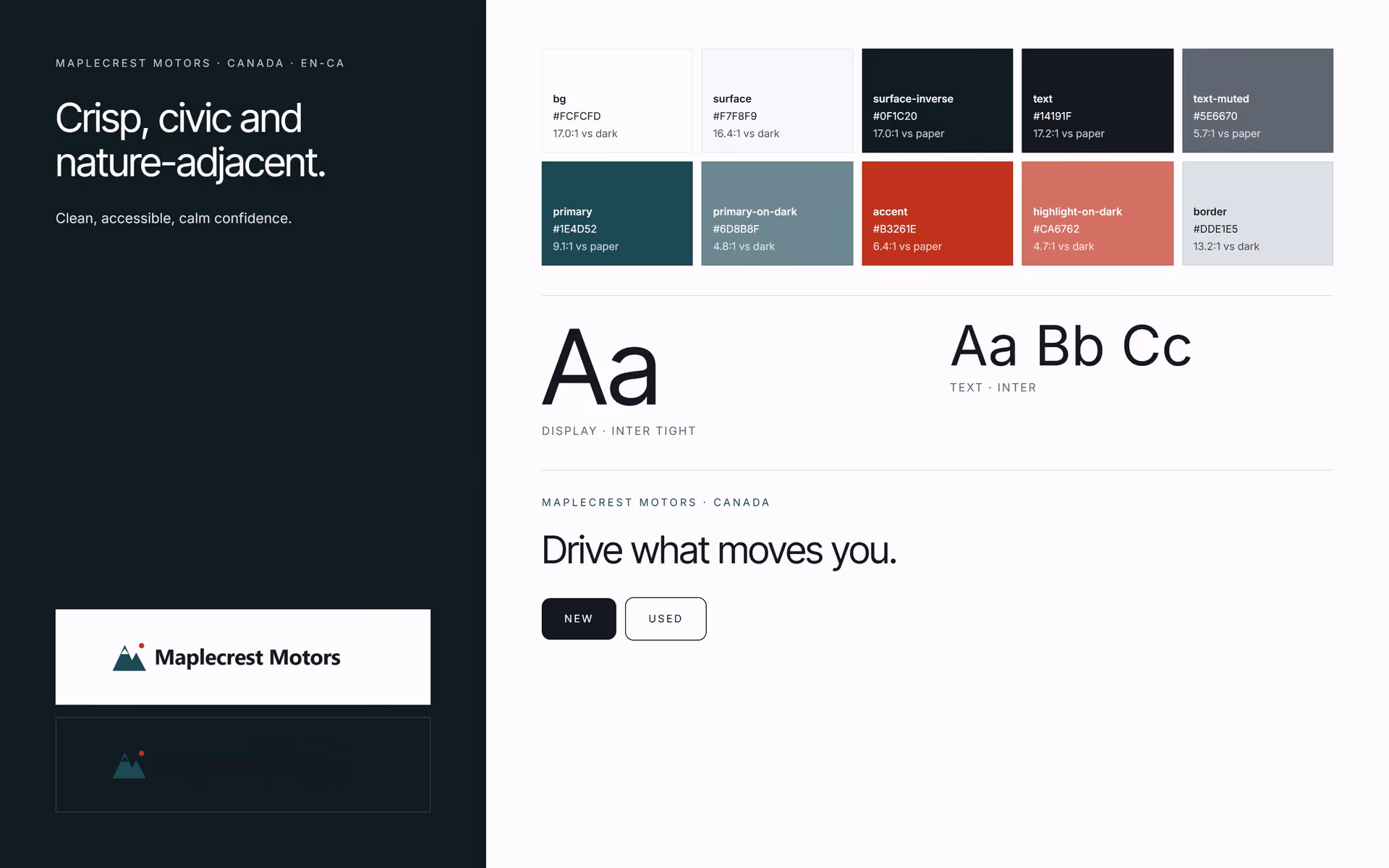Choose the border #DDE1E5 swatch
The image size is (1389, 868).
click(x=1257, y=213)
